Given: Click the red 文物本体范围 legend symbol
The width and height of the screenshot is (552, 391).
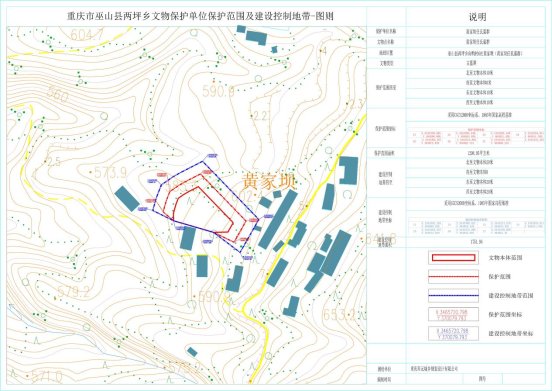Looking at the screenshot, I should tap(453, 258).
